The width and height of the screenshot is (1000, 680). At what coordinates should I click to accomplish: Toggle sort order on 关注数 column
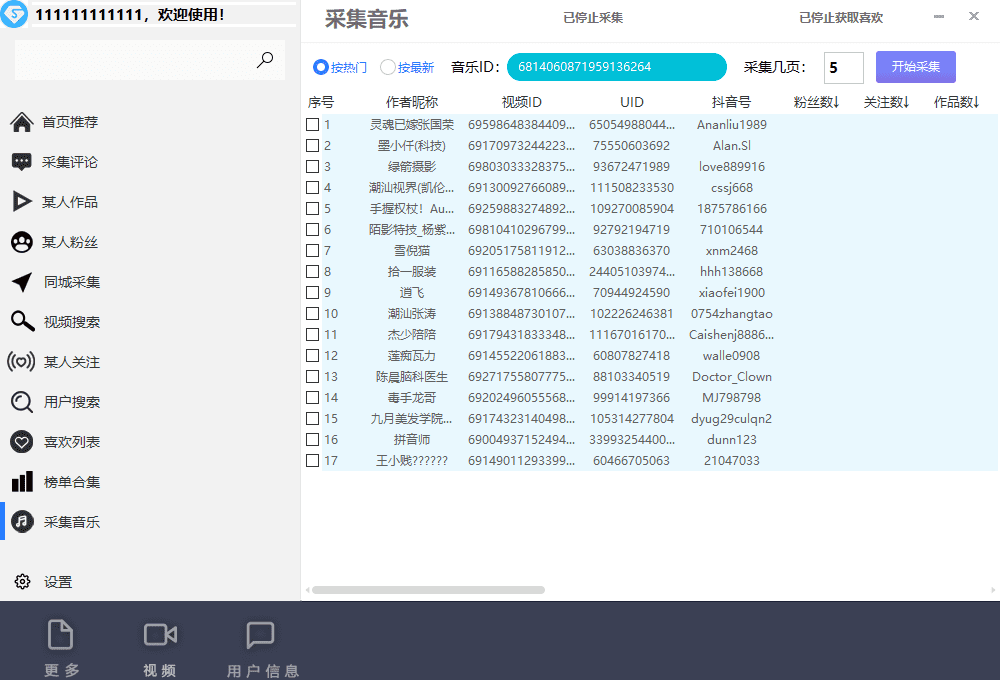click(x=886, y=101)
